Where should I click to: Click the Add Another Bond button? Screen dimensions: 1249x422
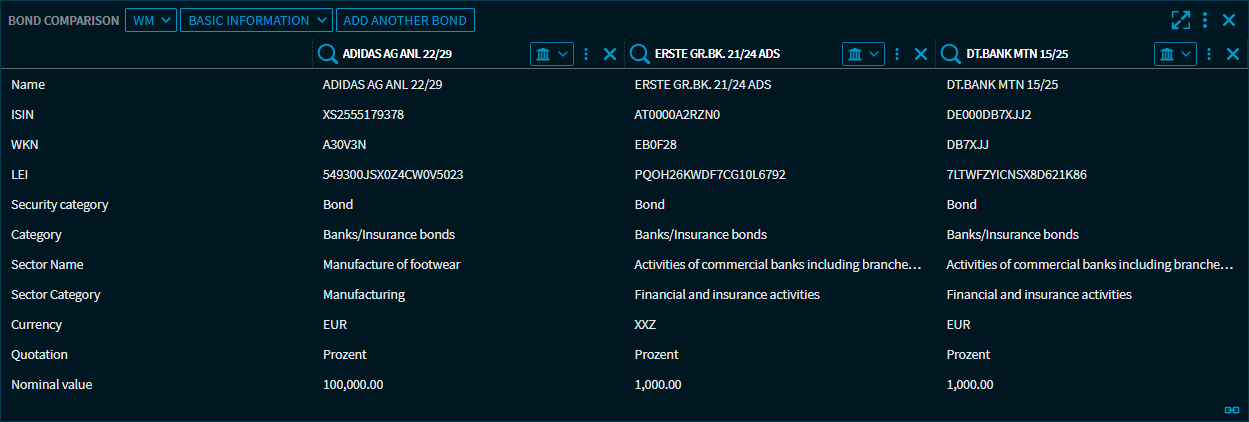click(406, 20)
